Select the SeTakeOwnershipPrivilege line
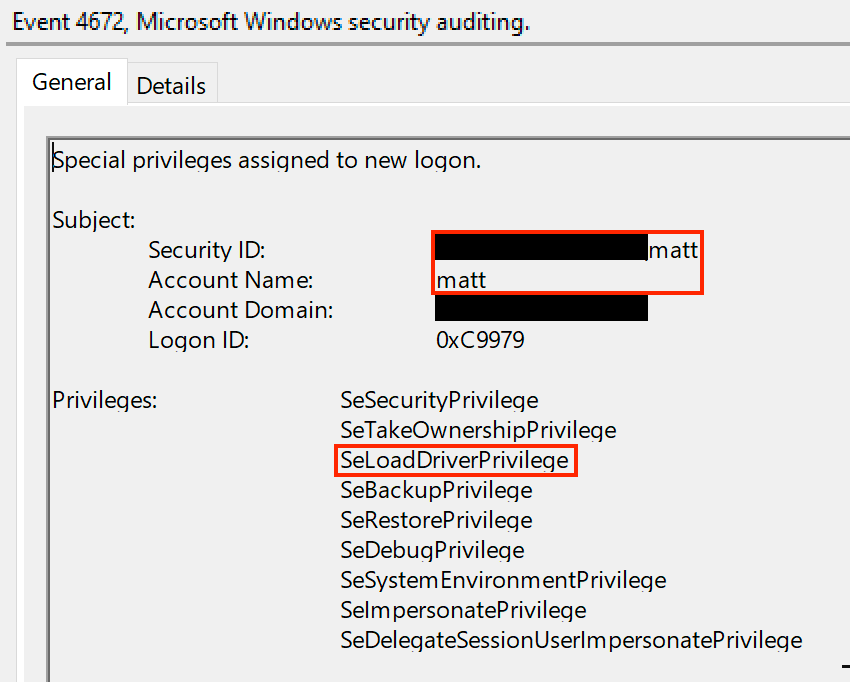Viewport: 850px width, 682px height. tap(478, 430)
